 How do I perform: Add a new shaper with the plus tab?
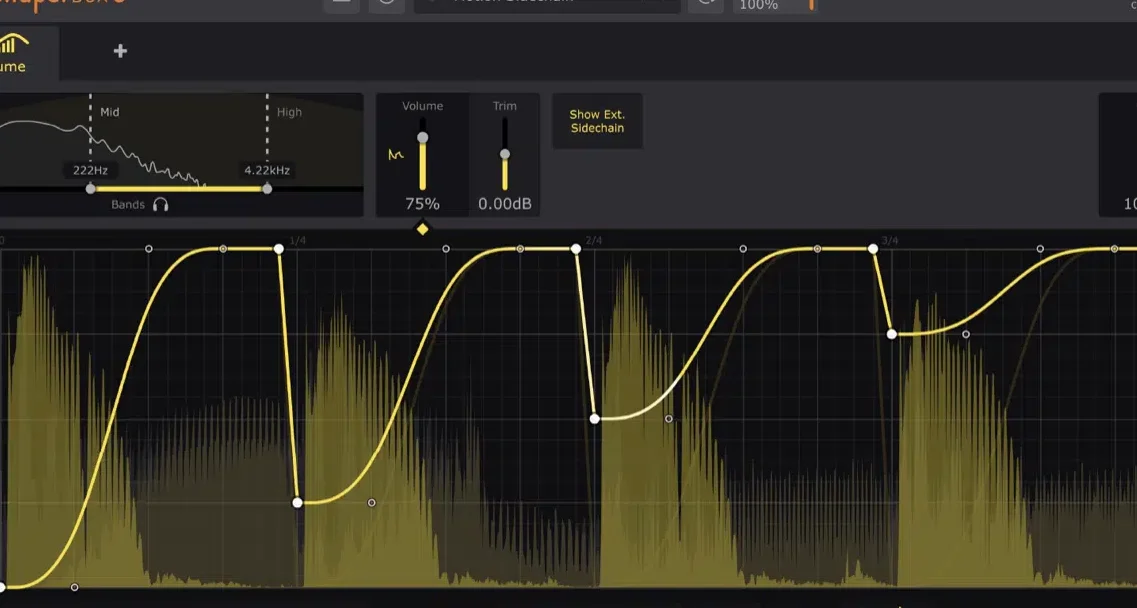119,49
